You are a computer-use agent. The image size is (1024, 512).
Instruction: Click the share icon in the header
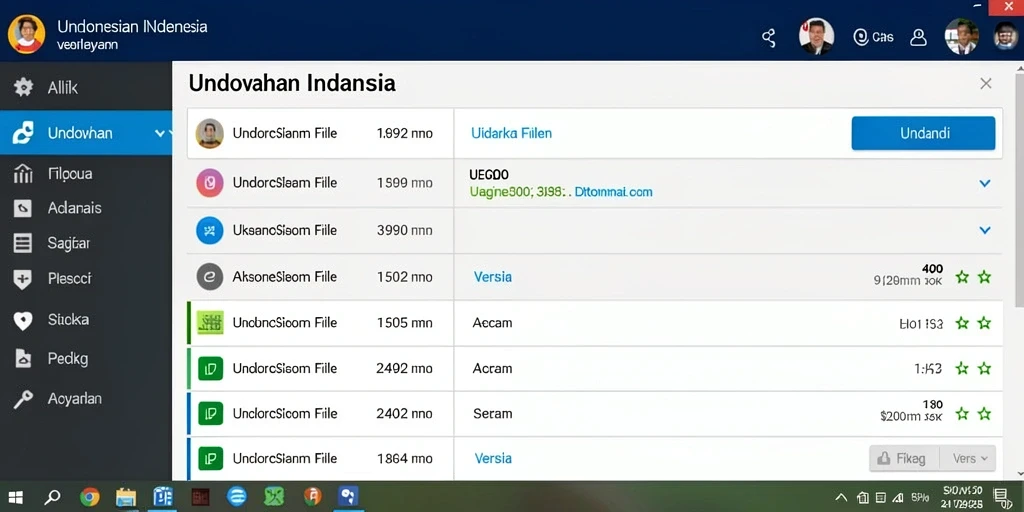[x=769, y=37]
